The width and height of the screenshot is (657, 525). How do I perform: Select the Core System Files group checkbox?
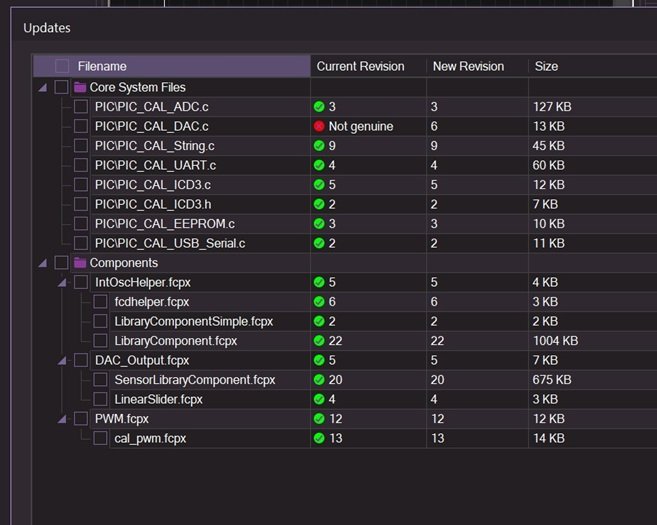62,87
